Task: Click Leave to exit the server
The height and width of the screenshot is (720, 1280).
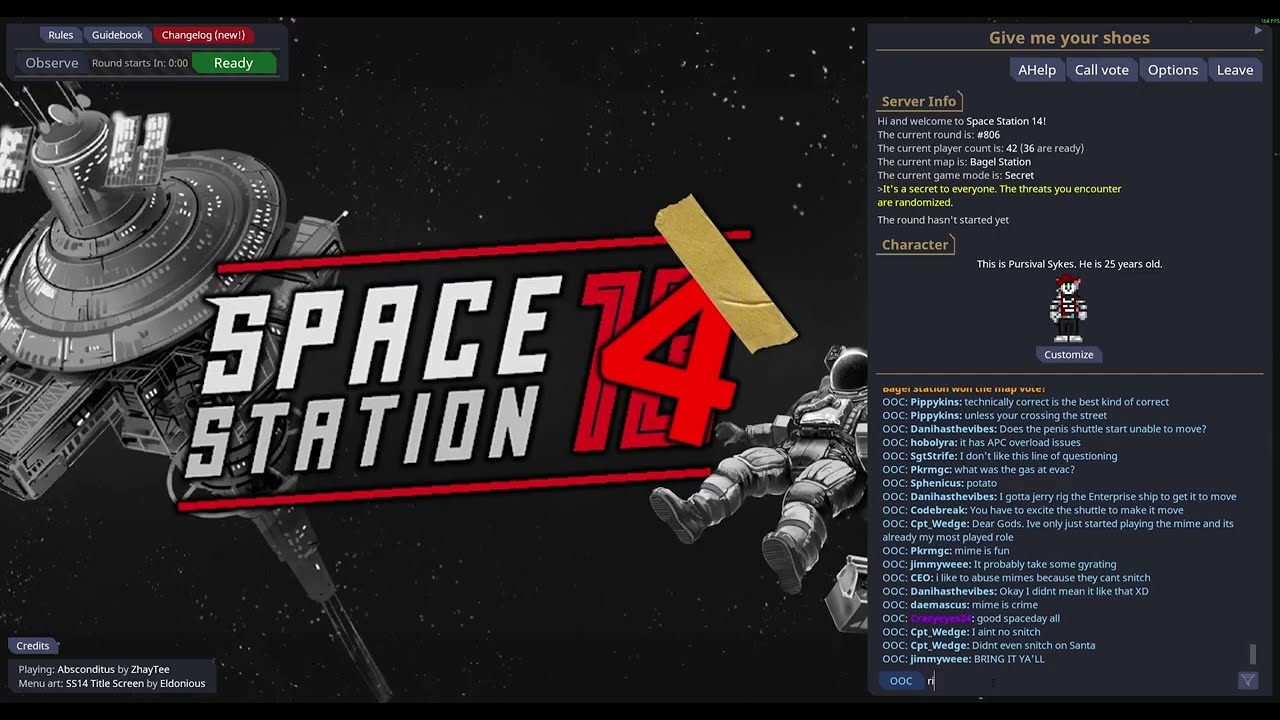Action: click(x=1235, y=70)
